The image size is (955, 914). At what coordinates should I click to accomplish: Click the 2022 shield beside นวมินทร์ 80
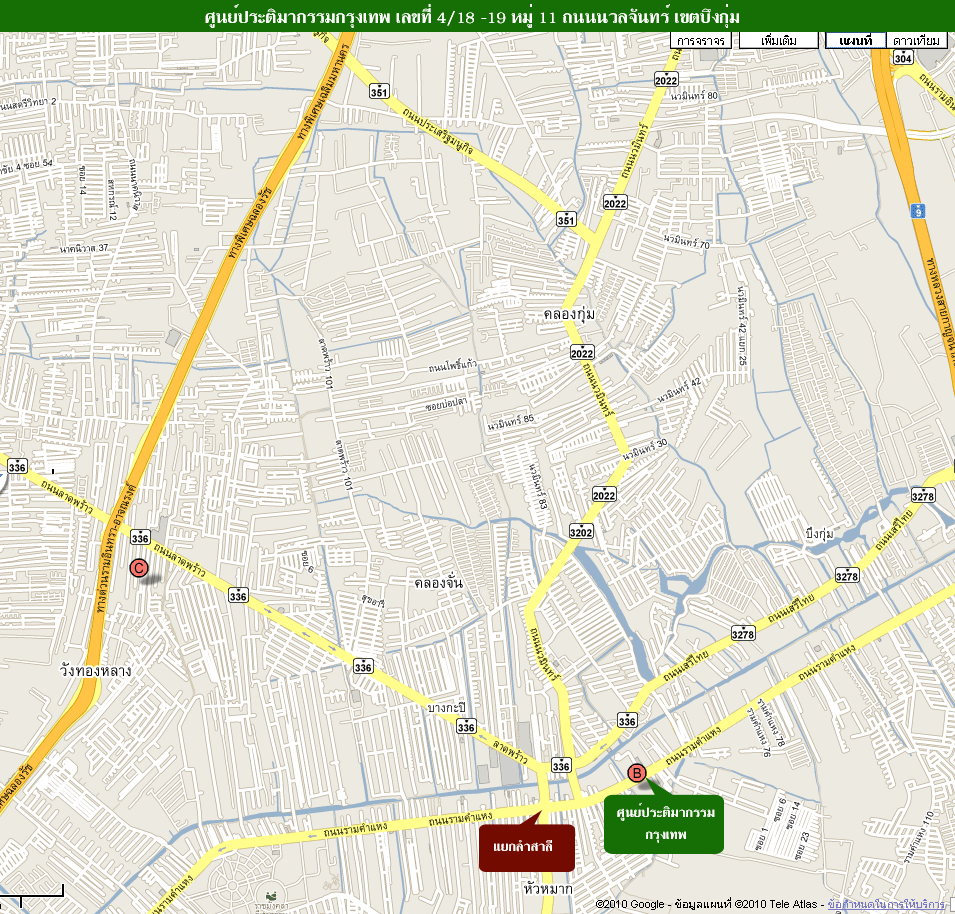tap(666, 80)
